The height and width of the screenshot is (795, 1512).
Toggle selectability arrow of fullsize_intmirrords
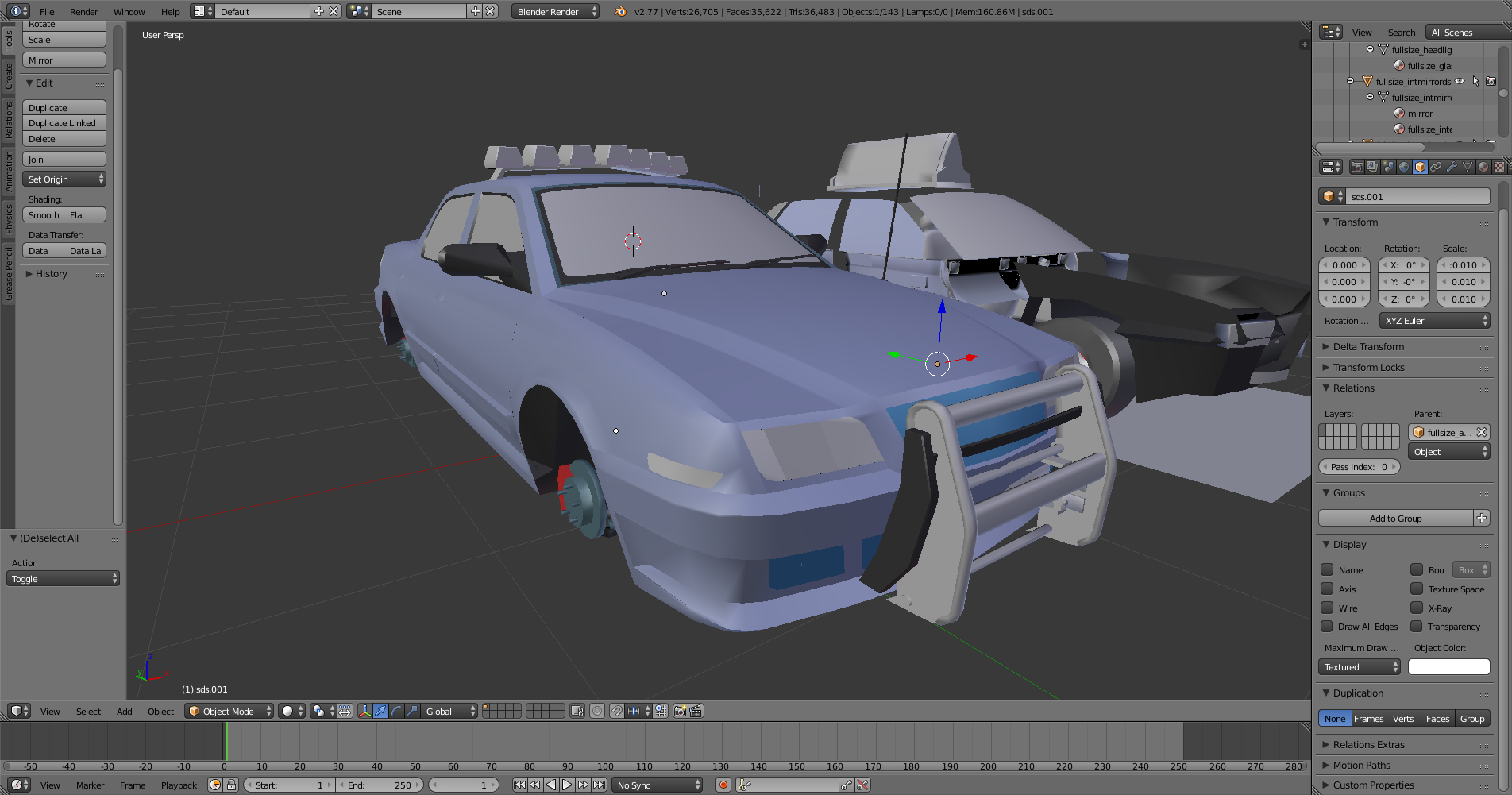(x=1475, y=81)
